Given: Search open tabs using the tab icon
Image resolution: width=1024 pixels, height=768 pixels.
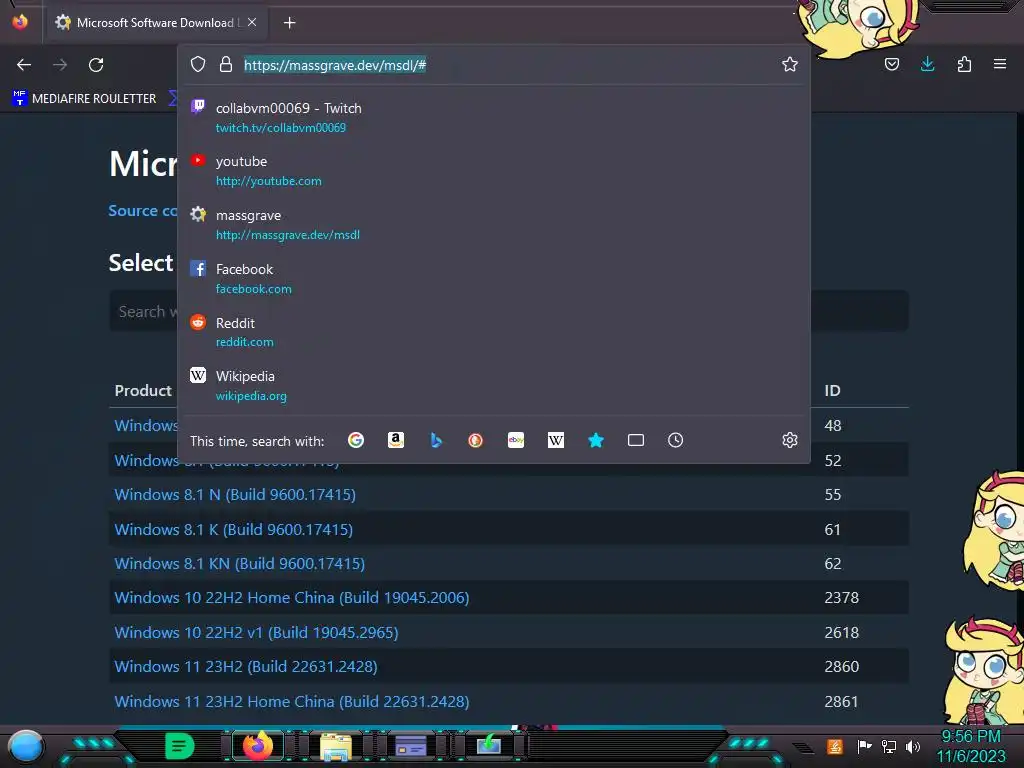Looking at the screenshot, I should (x=635, y=440).
